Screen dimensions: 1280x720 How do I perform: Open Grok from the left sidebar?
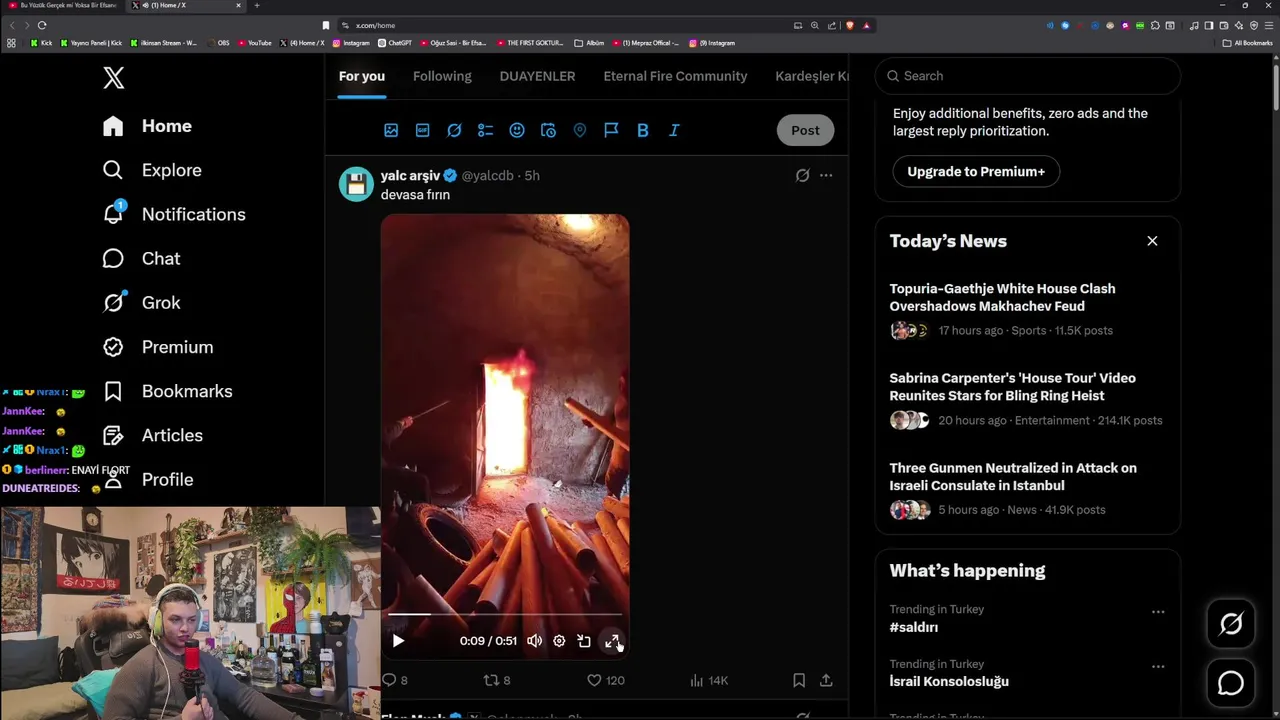(141, 302)
